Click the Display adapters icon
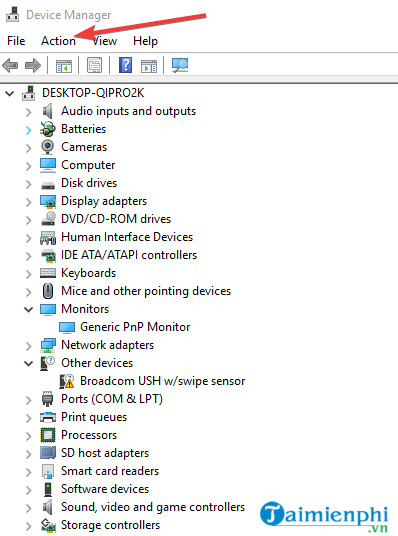The height and width of the screenshot is (536, 398). click(x=48, y=202)
